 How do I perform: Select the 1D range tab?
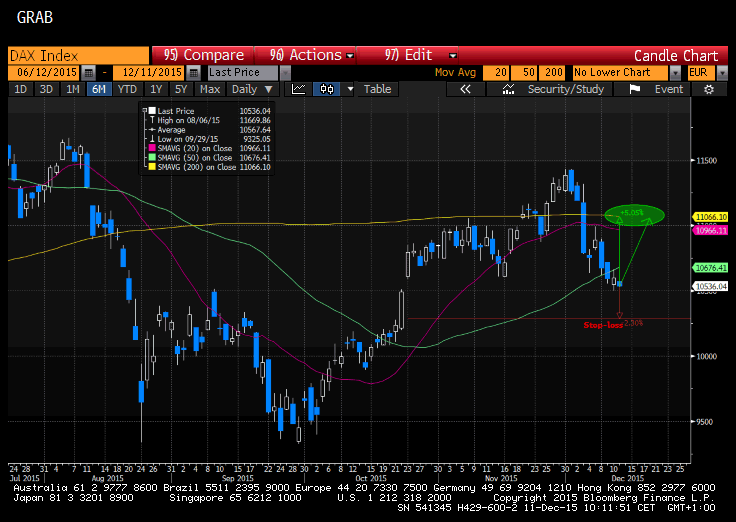pos(21,89)
